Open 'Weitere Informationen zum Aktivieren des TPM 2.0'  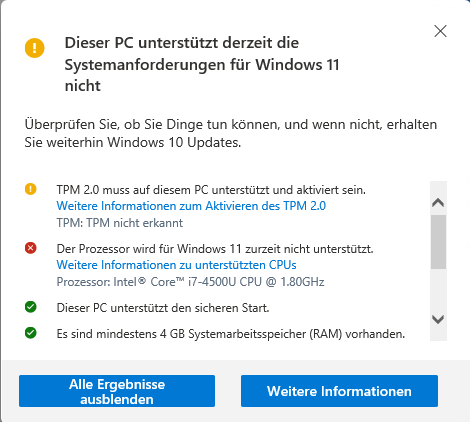[x=191, y=206]
